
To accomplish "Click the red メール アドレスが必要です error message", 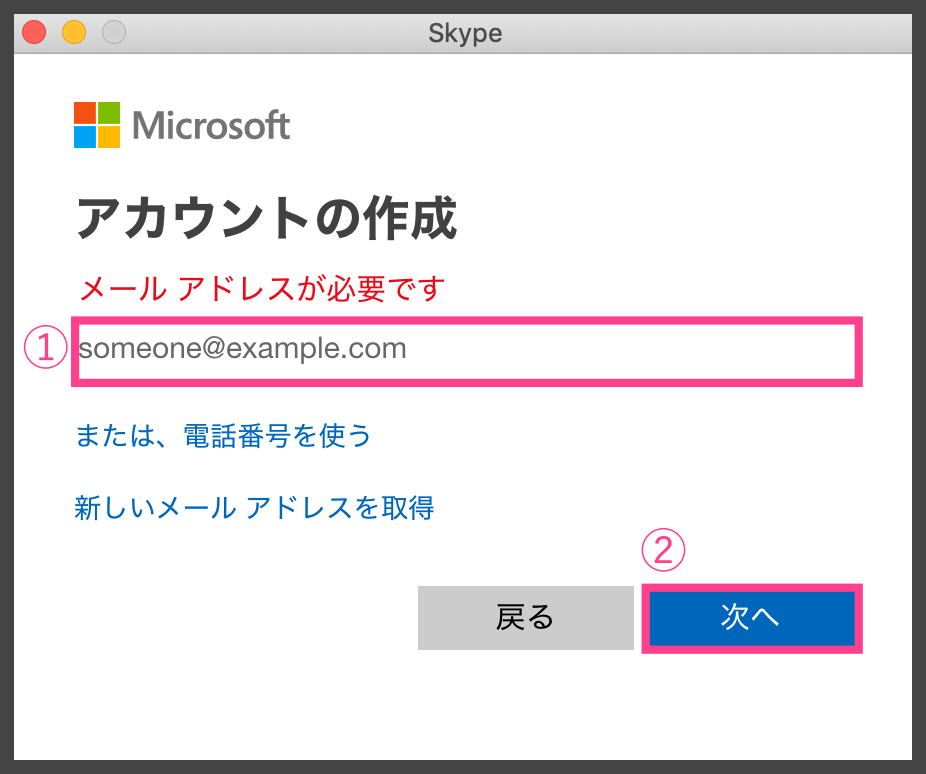I will 262,289.
